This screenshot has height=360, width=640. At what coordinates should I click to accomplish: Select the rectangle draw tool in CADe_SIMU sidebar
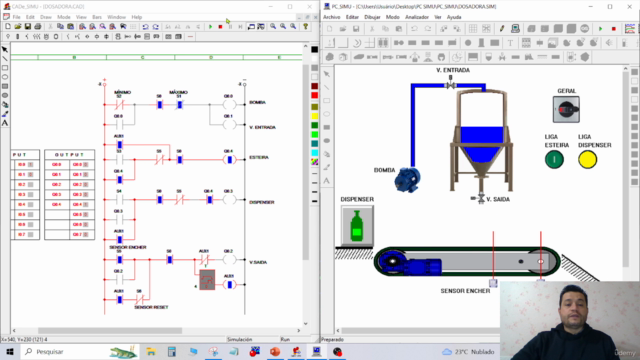point(5,68)
